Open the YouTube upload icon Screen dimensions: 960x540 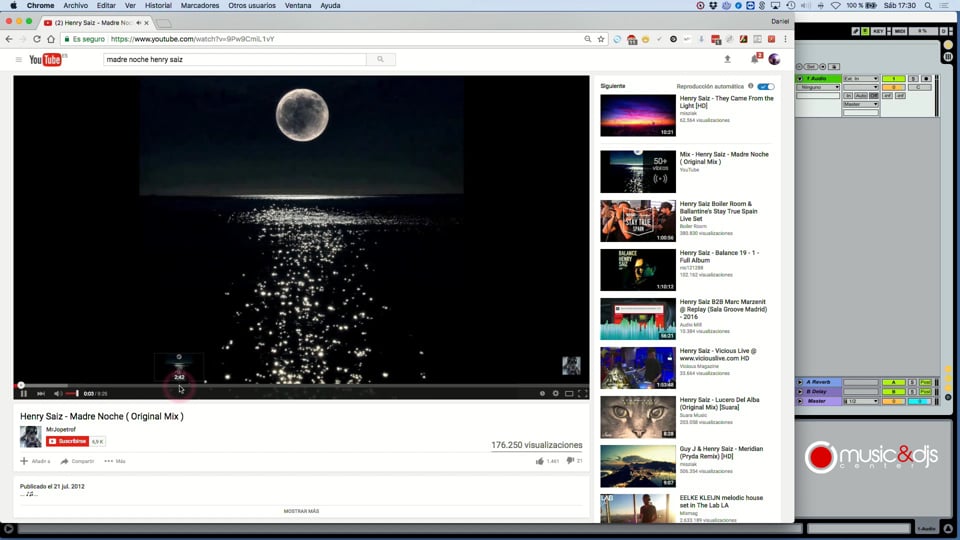point(727,59)
